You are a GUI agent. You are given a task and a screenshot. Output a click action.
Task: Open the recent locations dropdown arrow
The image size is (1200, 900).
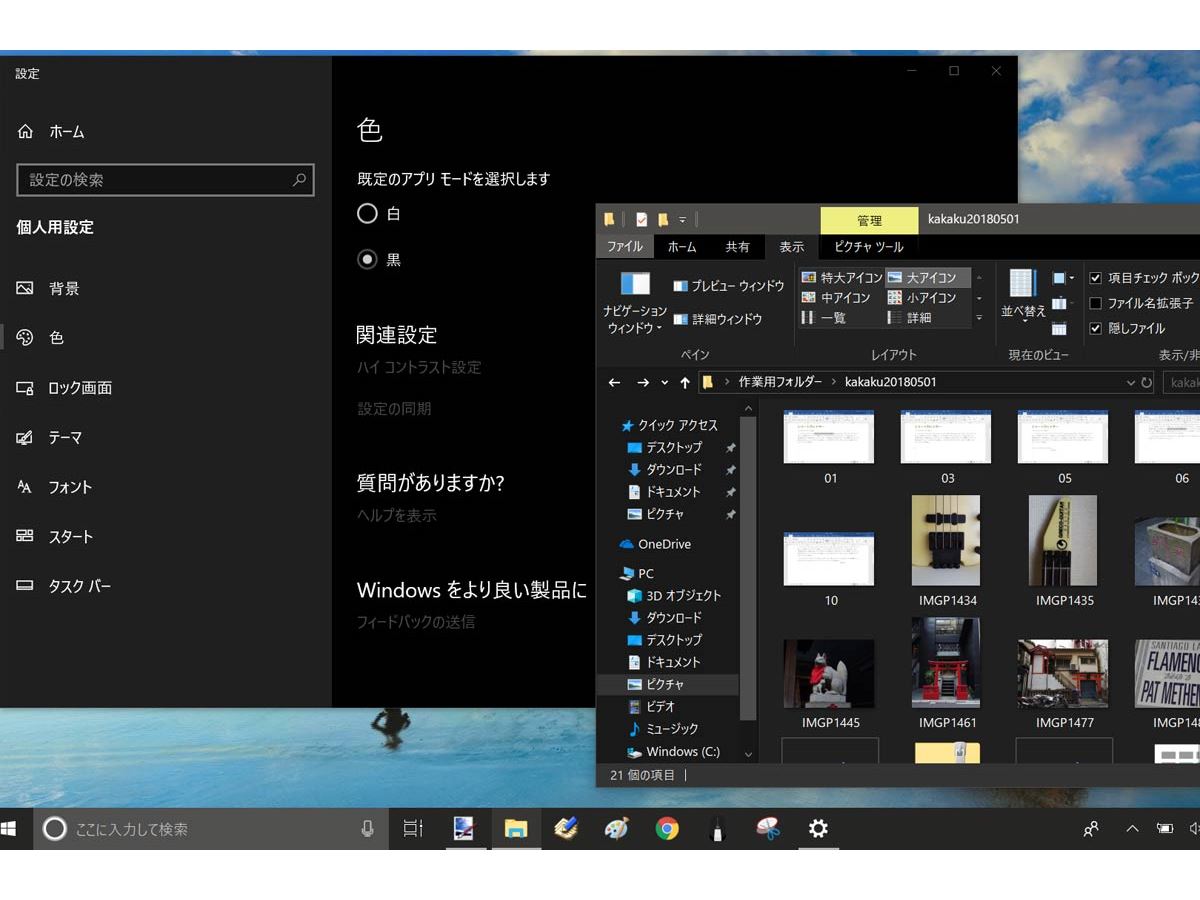(x=662, y=384)
